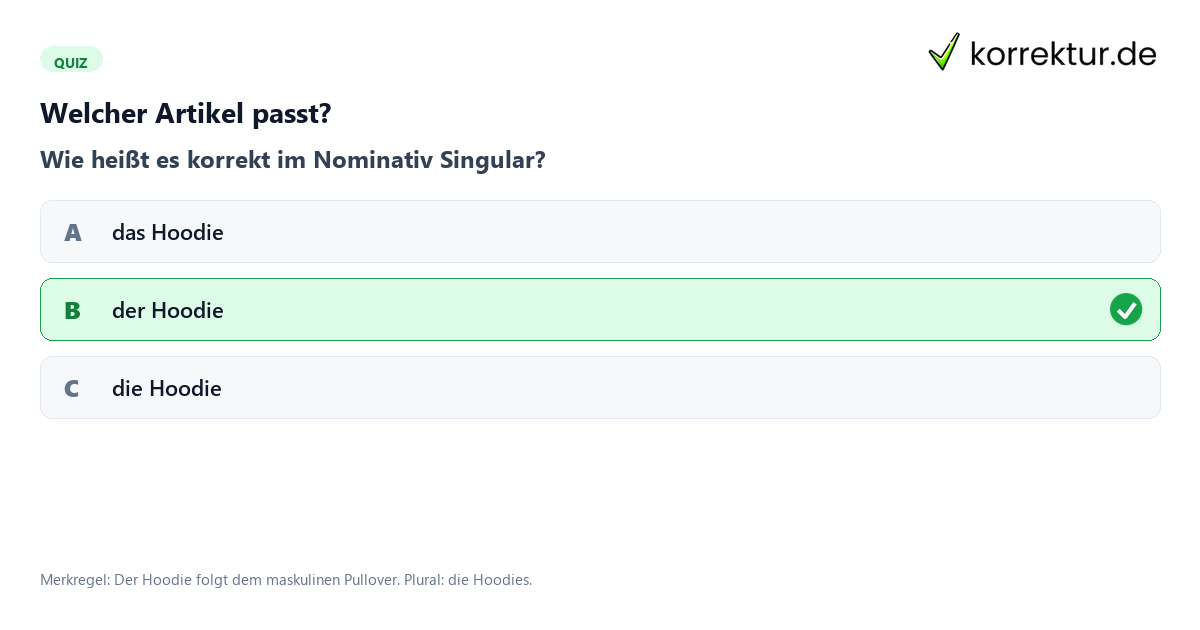This screenshot has height=630, width=1200.
Task: Click the 'der Hoodie' answer text
Action: tap(168, 310)
